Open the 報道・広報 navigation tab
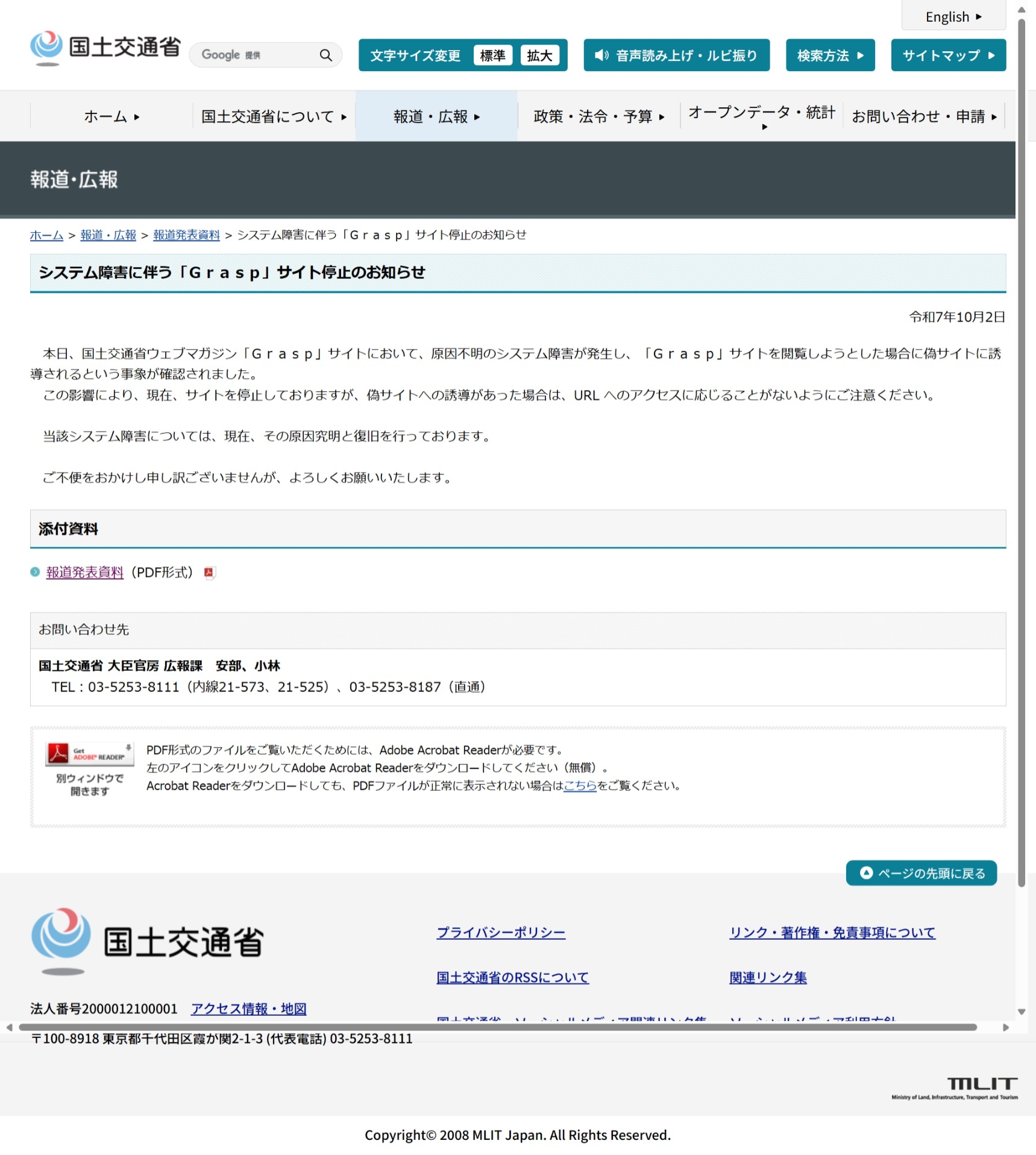This screenshot has height=1155, width=1036. (436, 116)
